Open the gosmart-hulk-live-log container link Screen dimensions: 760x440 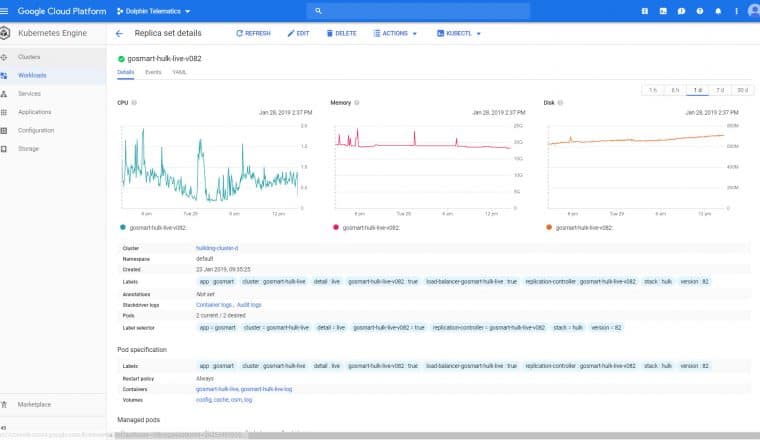coord(266,389)
